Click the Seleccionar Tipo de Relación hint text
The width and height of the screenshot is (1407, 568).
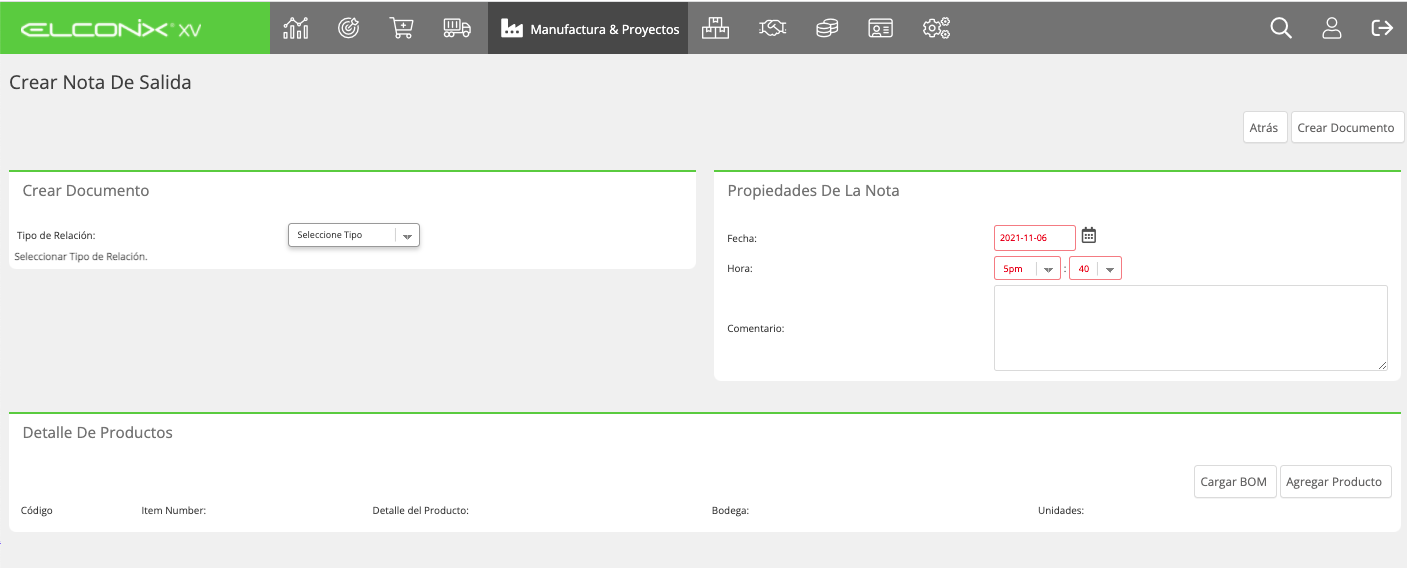pos(81,257)
